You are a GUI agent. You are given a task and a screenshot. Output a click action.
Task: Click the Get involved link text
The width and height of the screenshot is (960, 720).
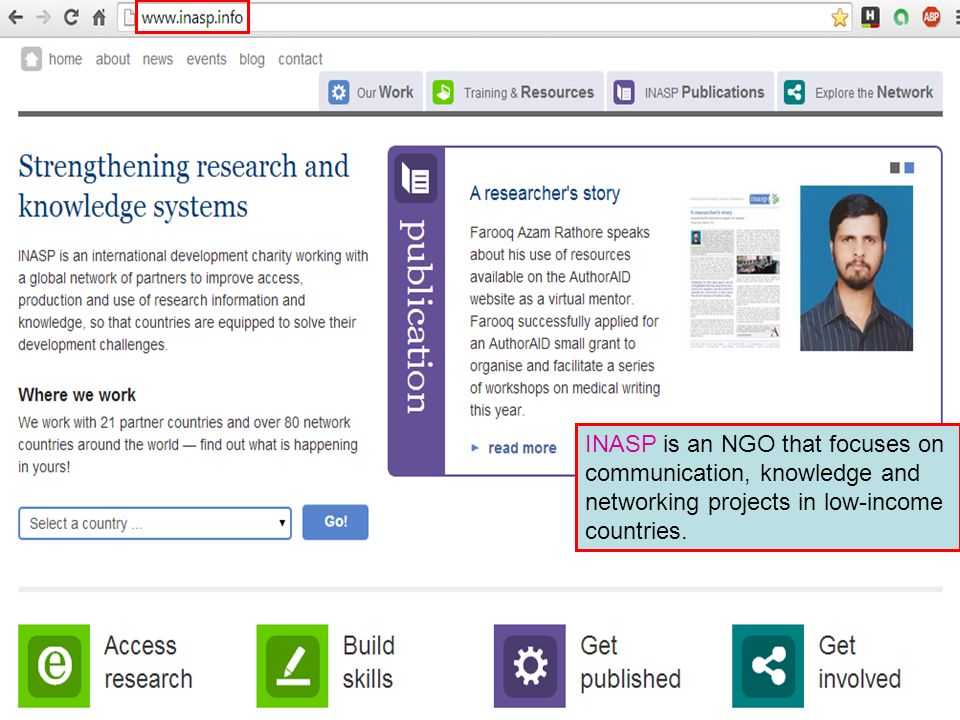[x=860, y=662]
